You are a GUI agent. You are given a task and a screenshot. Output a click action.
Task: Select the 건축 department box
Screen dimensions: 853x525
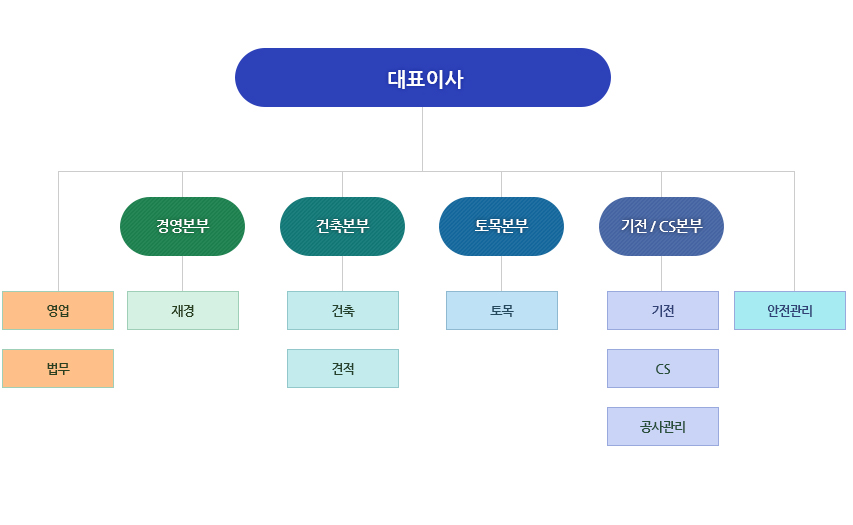pos(343,310)
